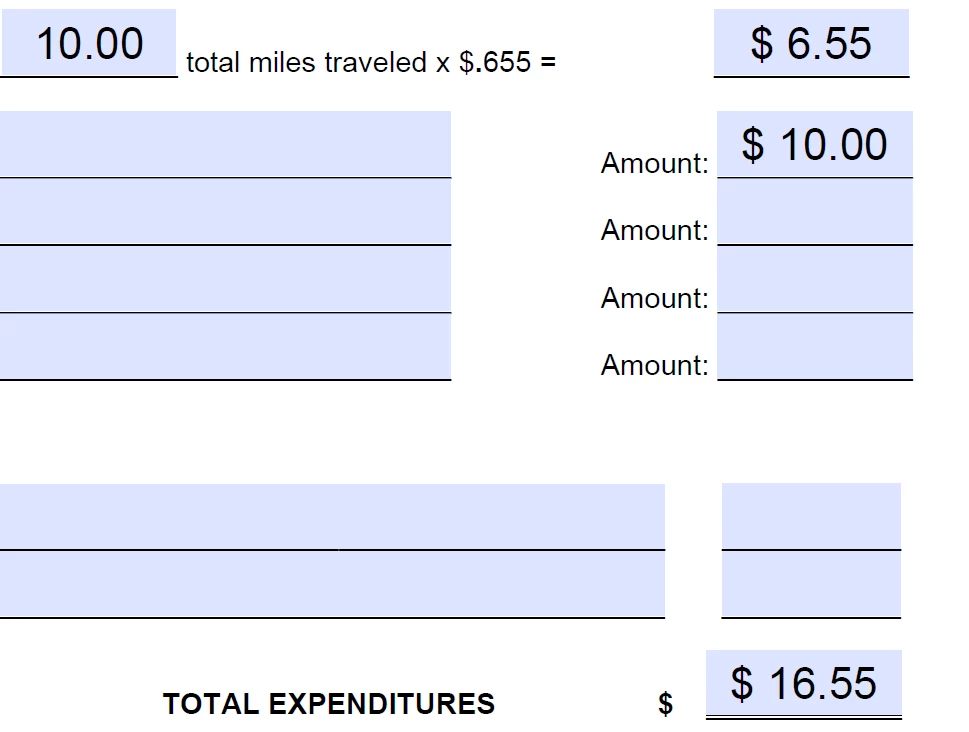
Task: Click the first expense description field
Action: pos(226,144)
